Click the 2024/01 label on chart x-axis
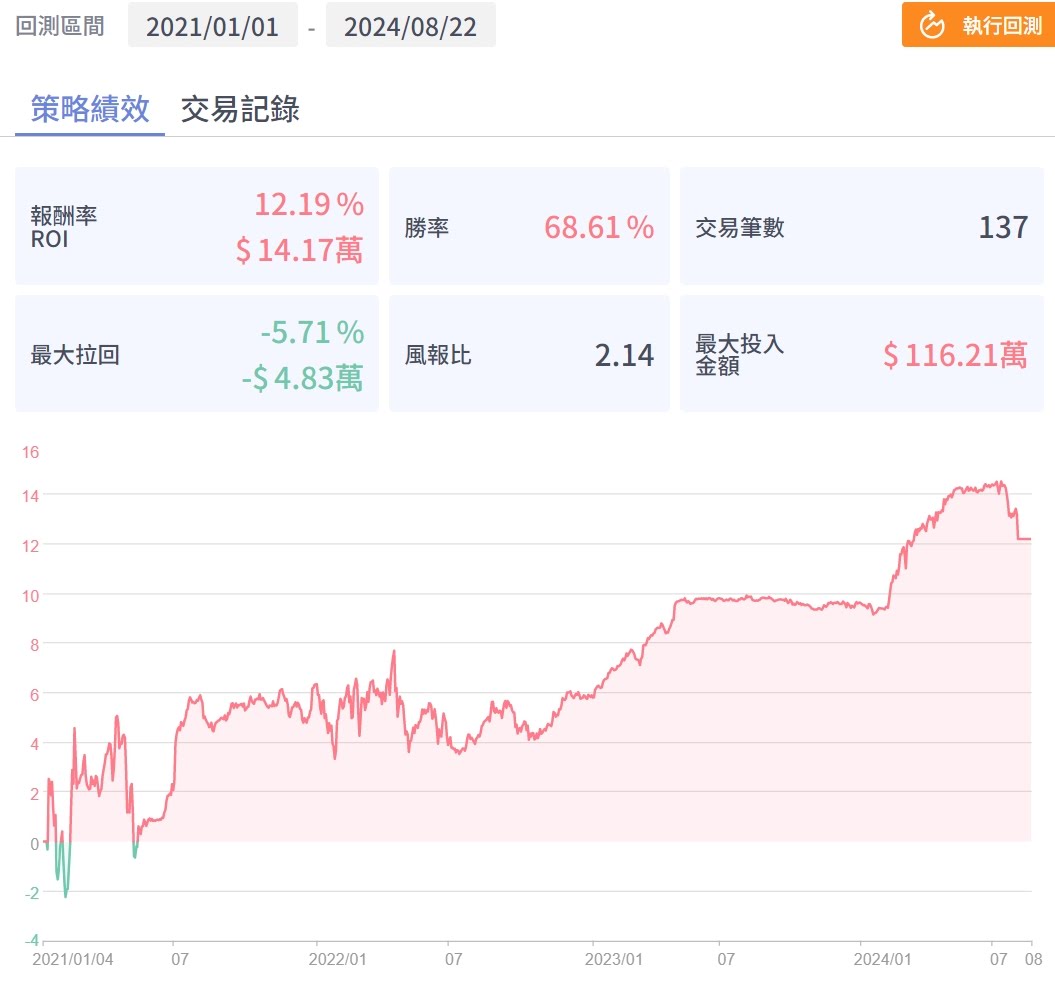Screen dimensions: 1055x986 tap(883, 959)
